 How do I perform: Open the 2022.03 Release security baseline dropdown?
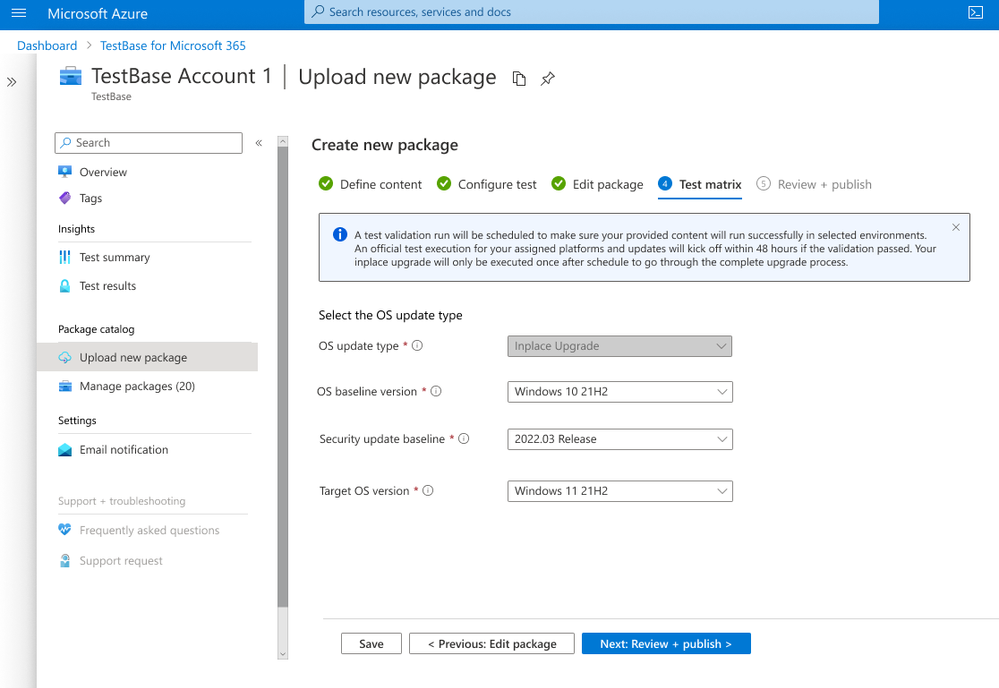click(x=620, y=439)
